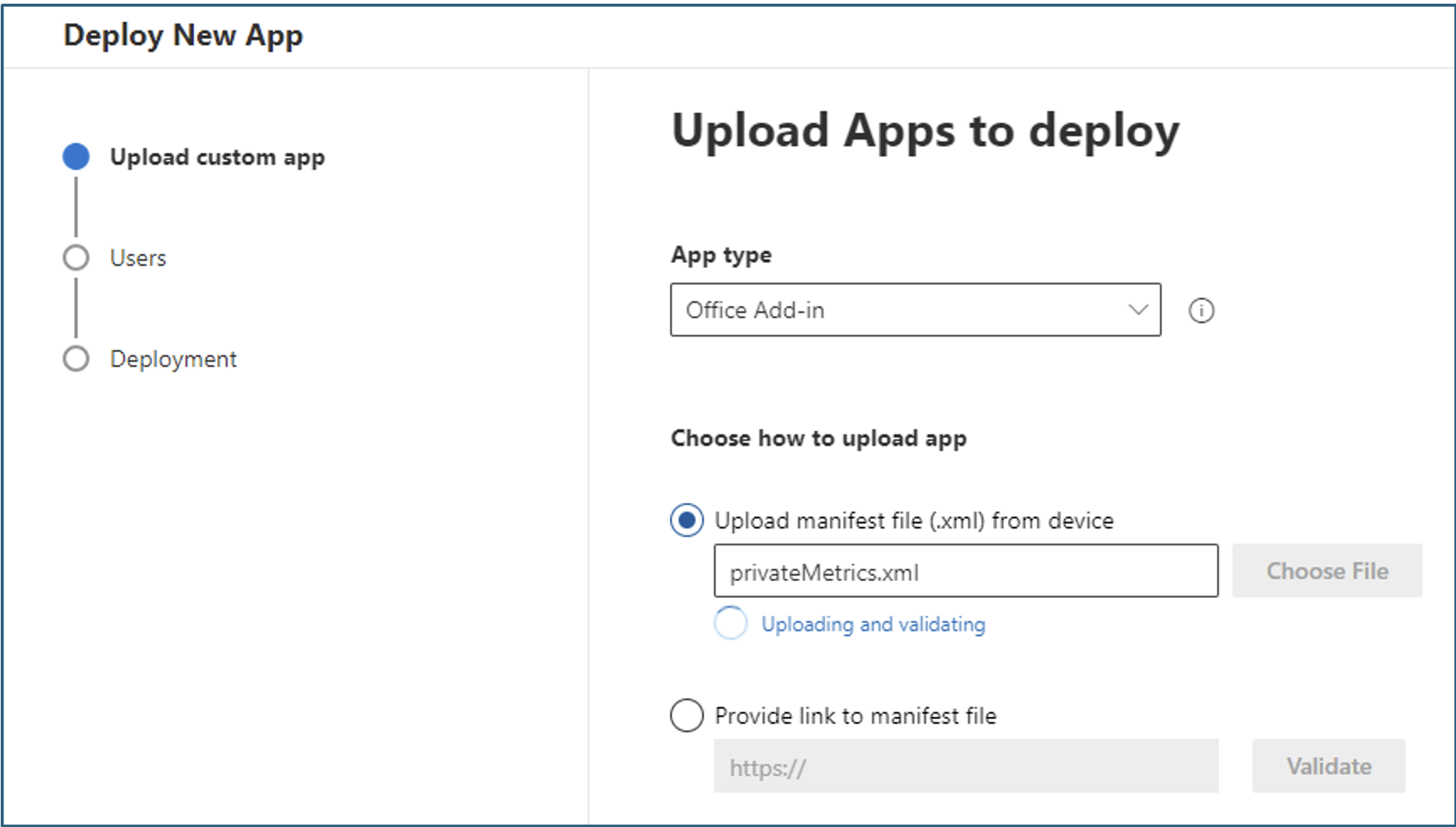Viewport: 1456px width, 827px height.
Task: Click the blue Upload custom app step circle
Action: point(76,157)
